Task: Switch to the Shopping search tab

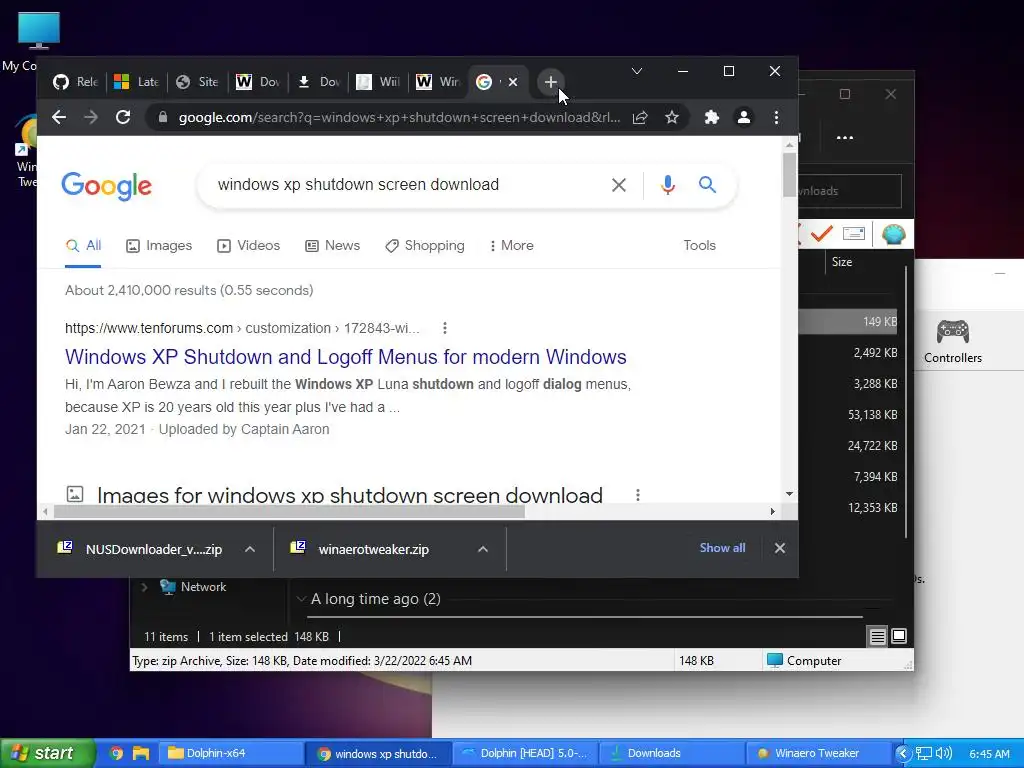Action: tap(424, 246)
